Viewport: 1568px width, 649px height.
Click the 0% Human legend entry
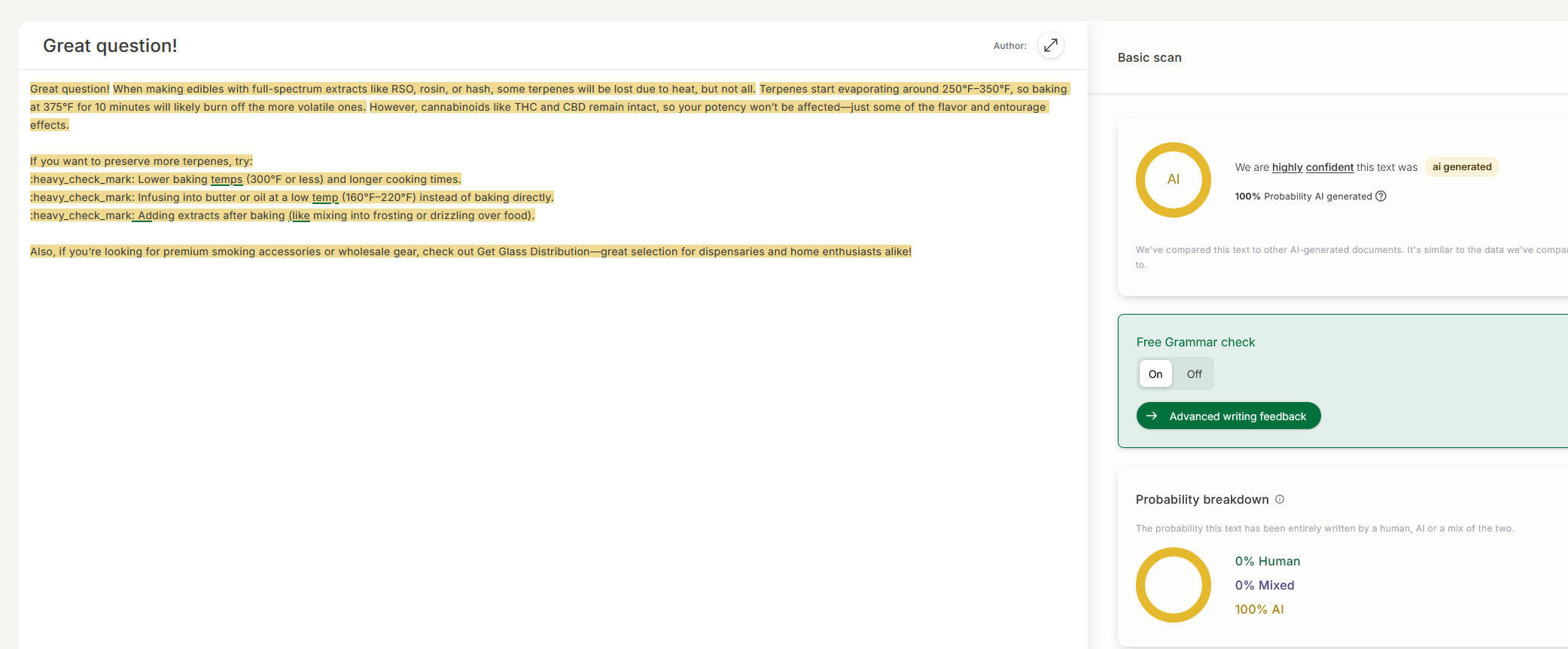click(x=1267, y=561)
